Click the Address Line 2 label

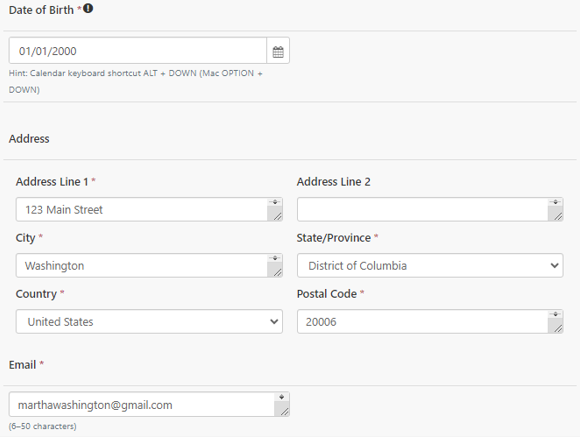pyautogui.click(x=334, y=182)
